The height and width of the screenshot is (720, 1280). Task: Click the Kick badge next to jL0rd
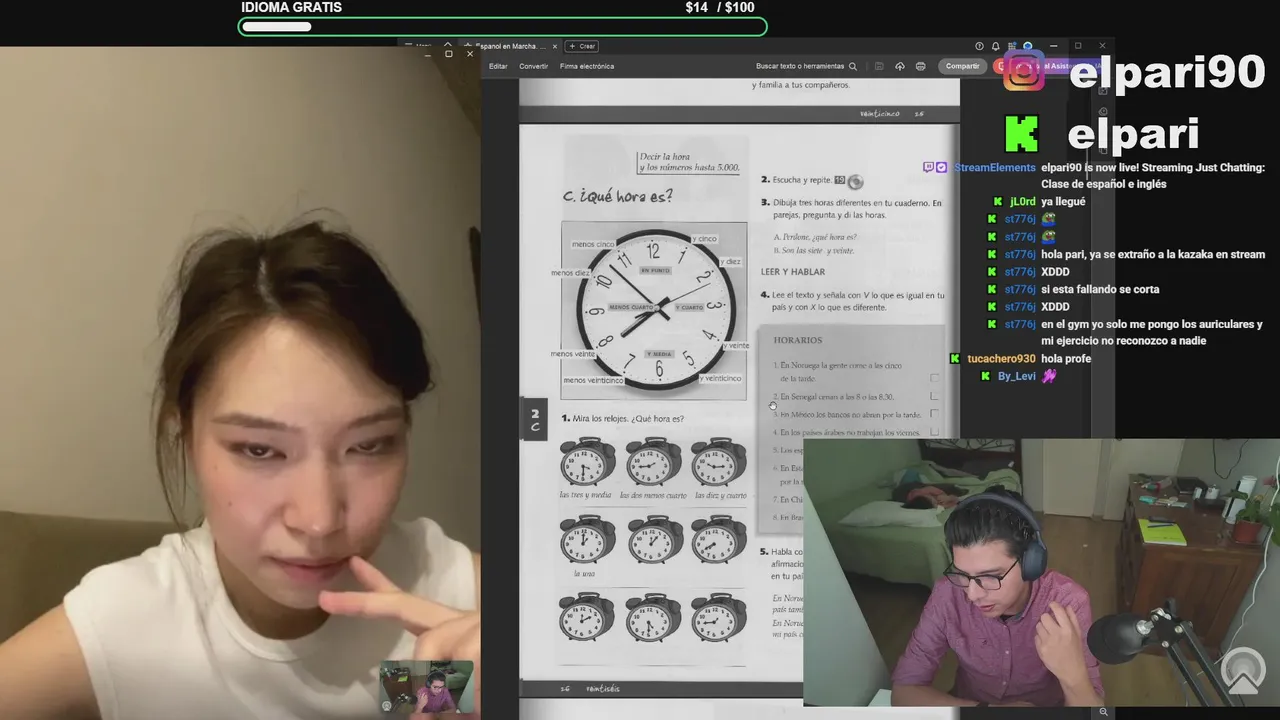point(998,202)
